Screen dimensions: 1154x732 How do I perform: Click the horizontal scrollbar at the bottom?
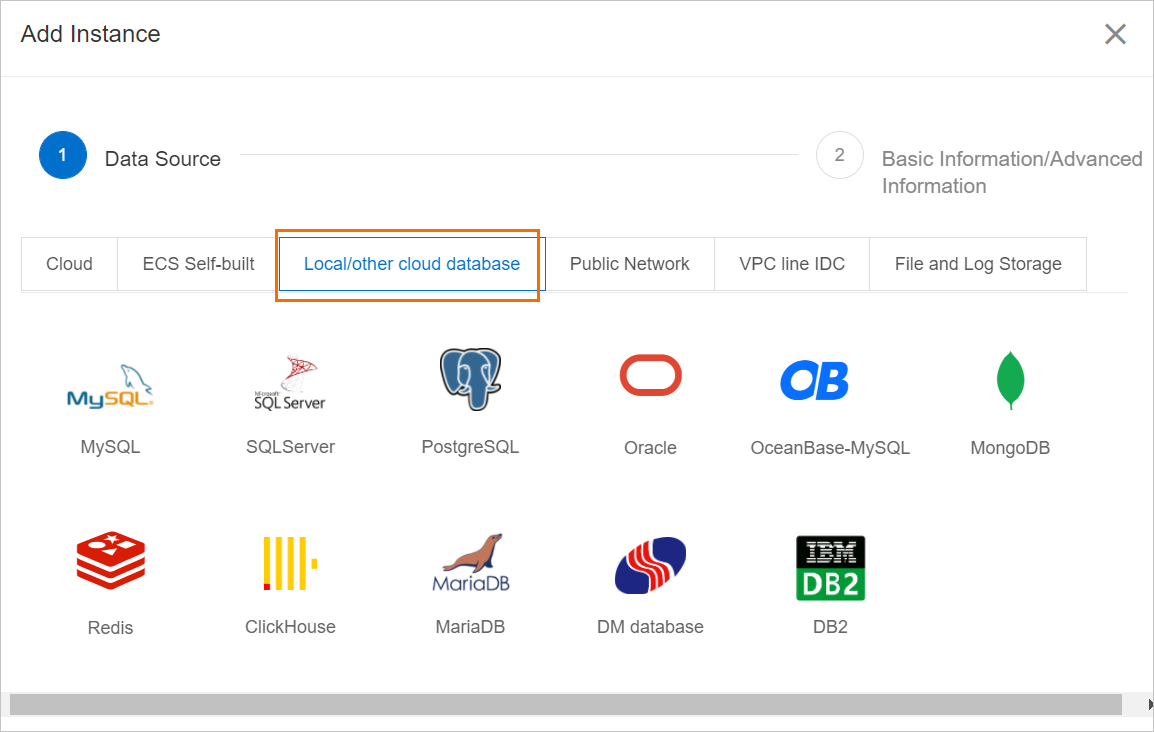565,704
